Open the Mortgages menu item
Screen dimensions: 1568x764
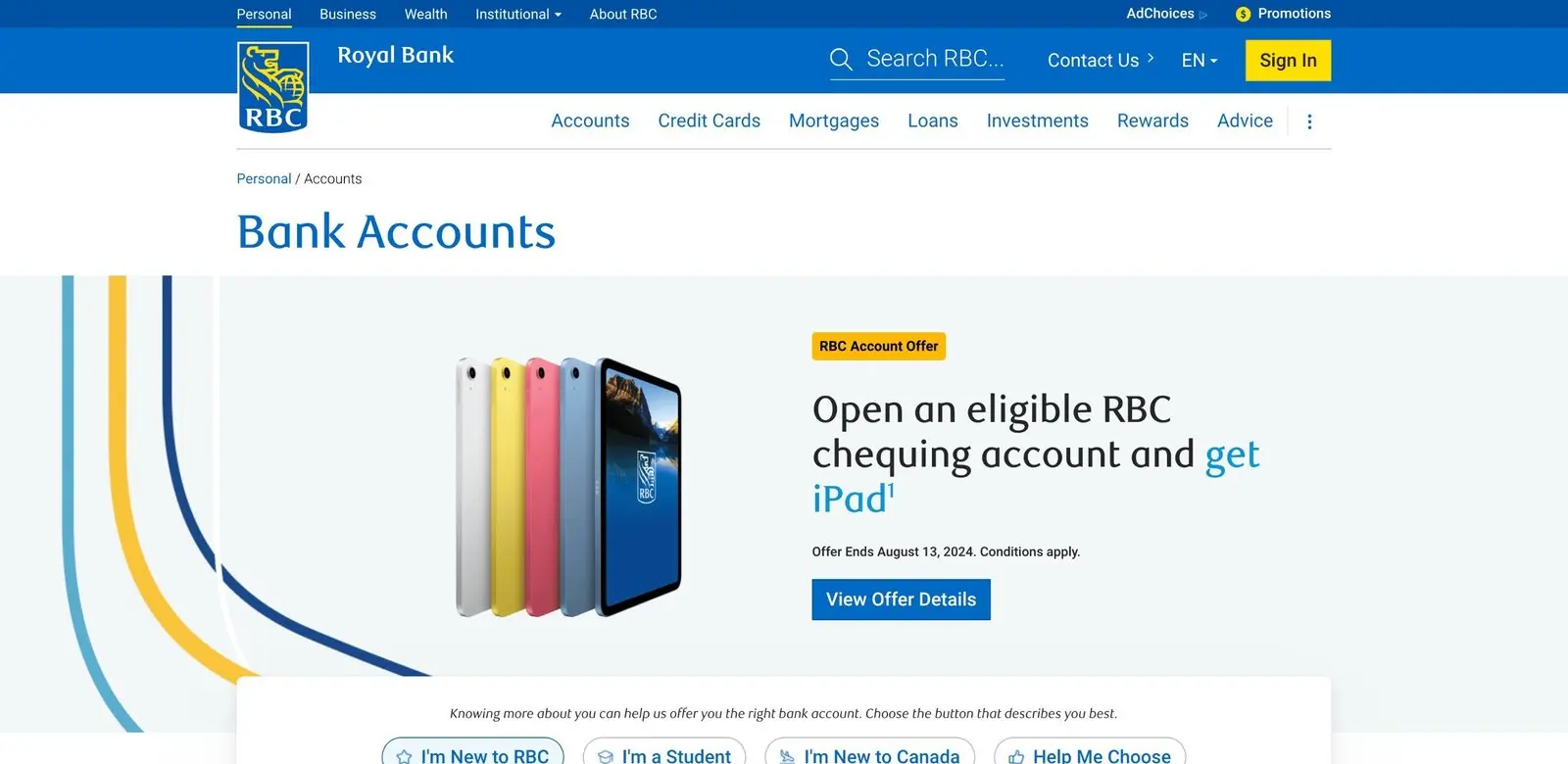pyautogui.click(x=834, y=120)
